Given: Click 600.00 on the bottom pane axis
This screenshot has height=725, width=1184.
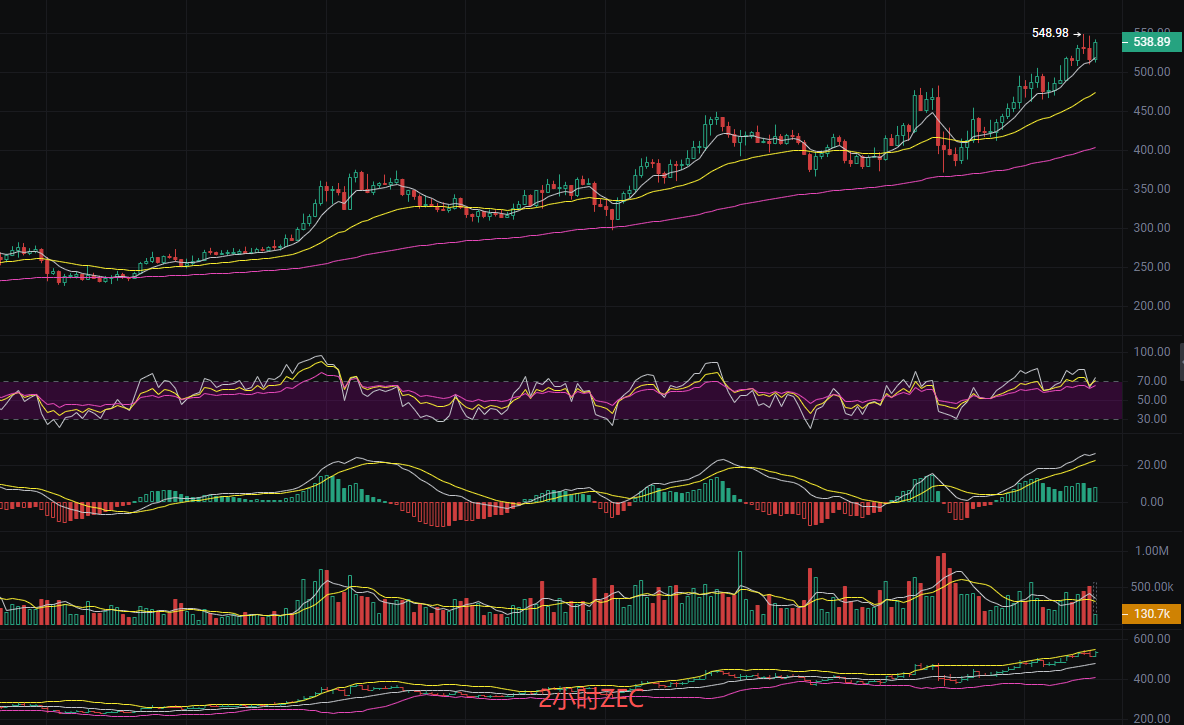Looking at the screenshot, I should (x=1152, y=639).
